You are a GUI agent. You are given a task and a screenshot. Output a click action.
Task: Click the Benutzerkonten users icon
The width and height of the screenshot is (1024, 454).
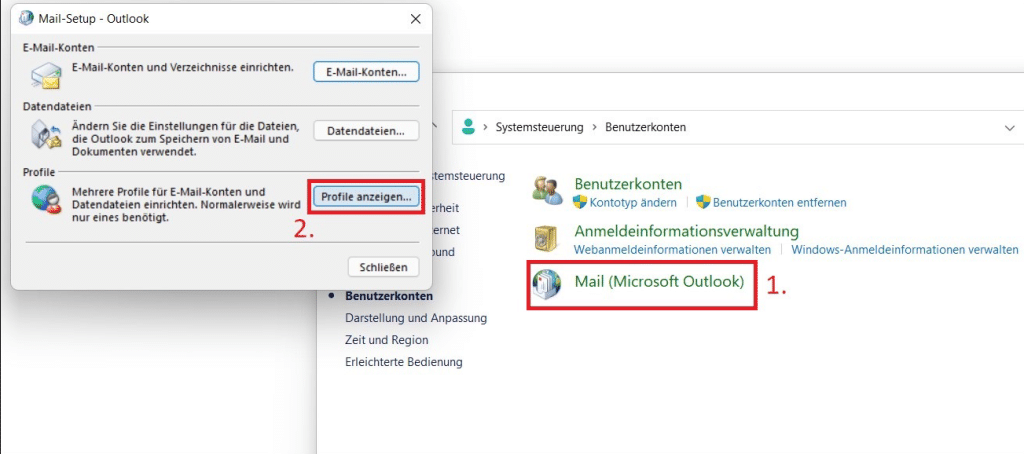pos(548,191)
